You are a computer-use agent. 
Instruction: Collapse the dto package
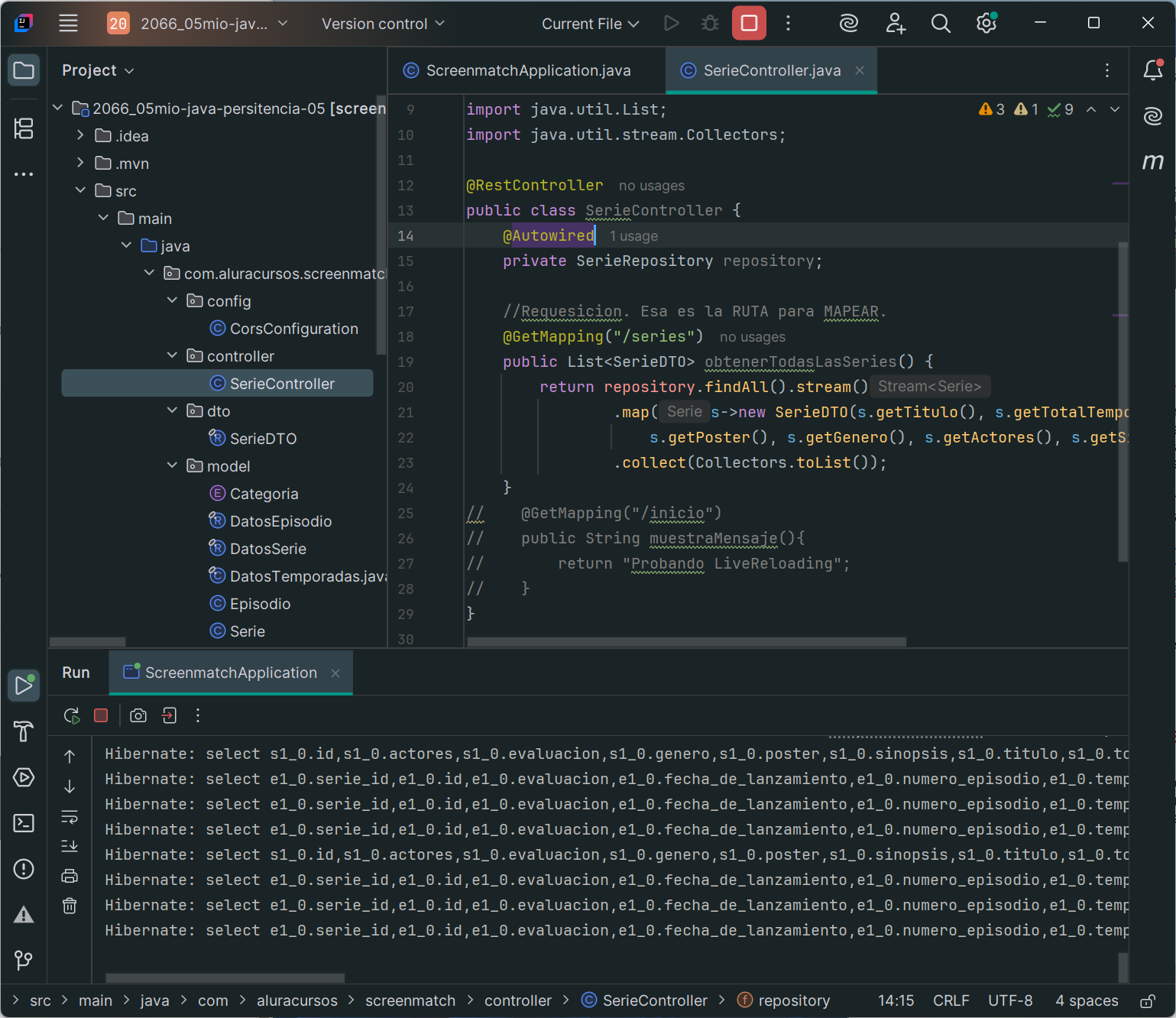[x=172, y=410]
